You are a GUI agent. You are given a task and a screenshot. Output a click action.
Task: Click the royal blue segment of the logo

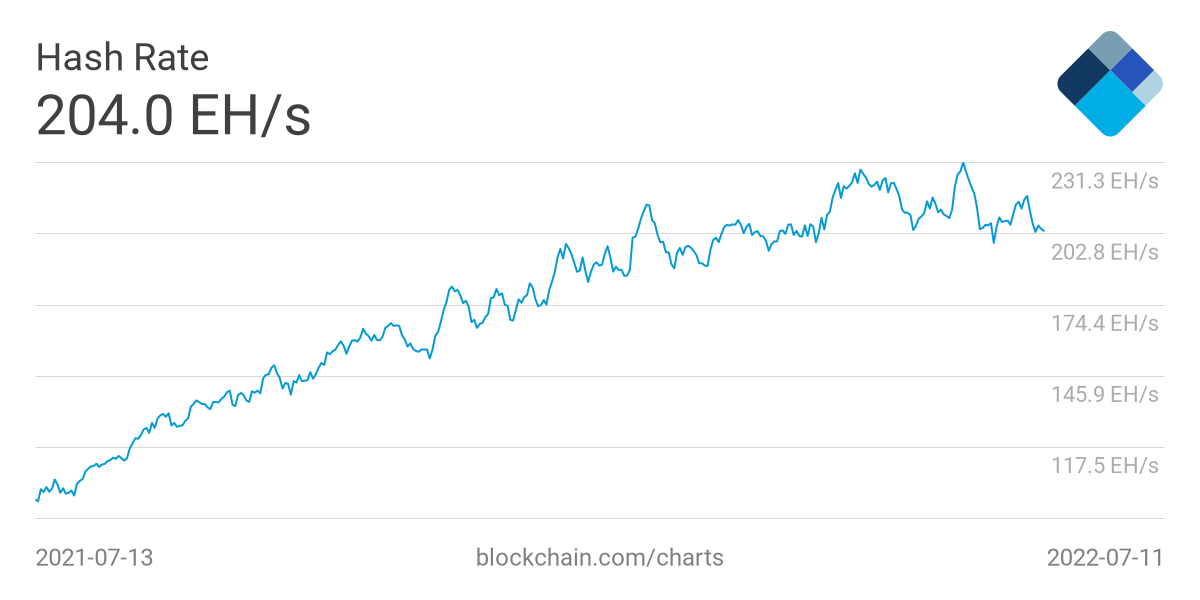tap(1133, 68)
